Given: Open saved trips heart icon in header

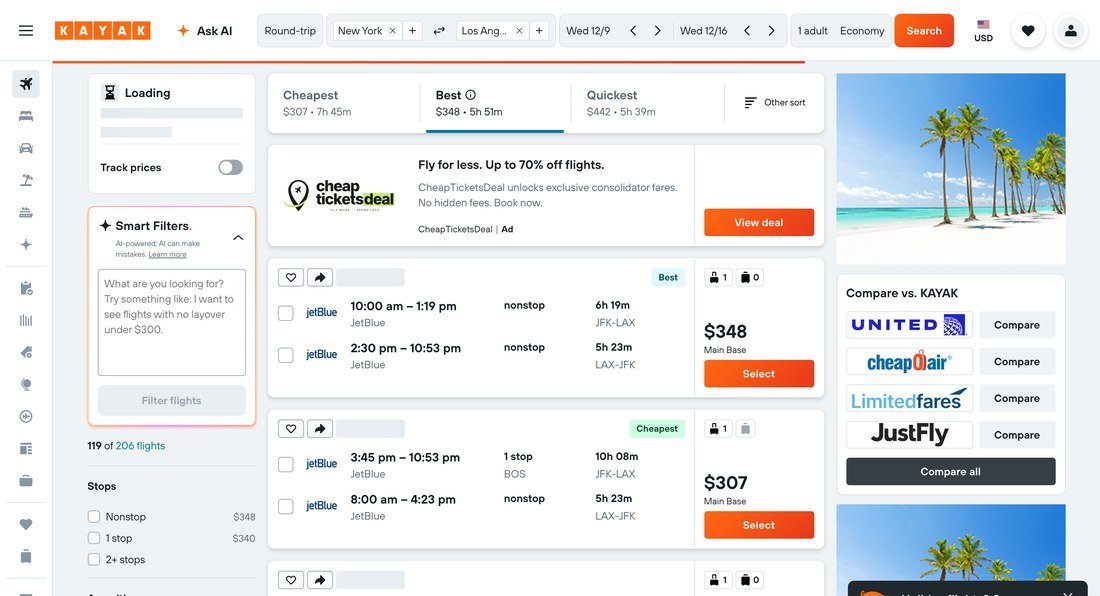Looking at the screenshot, I should click(x=1028, y=31).
